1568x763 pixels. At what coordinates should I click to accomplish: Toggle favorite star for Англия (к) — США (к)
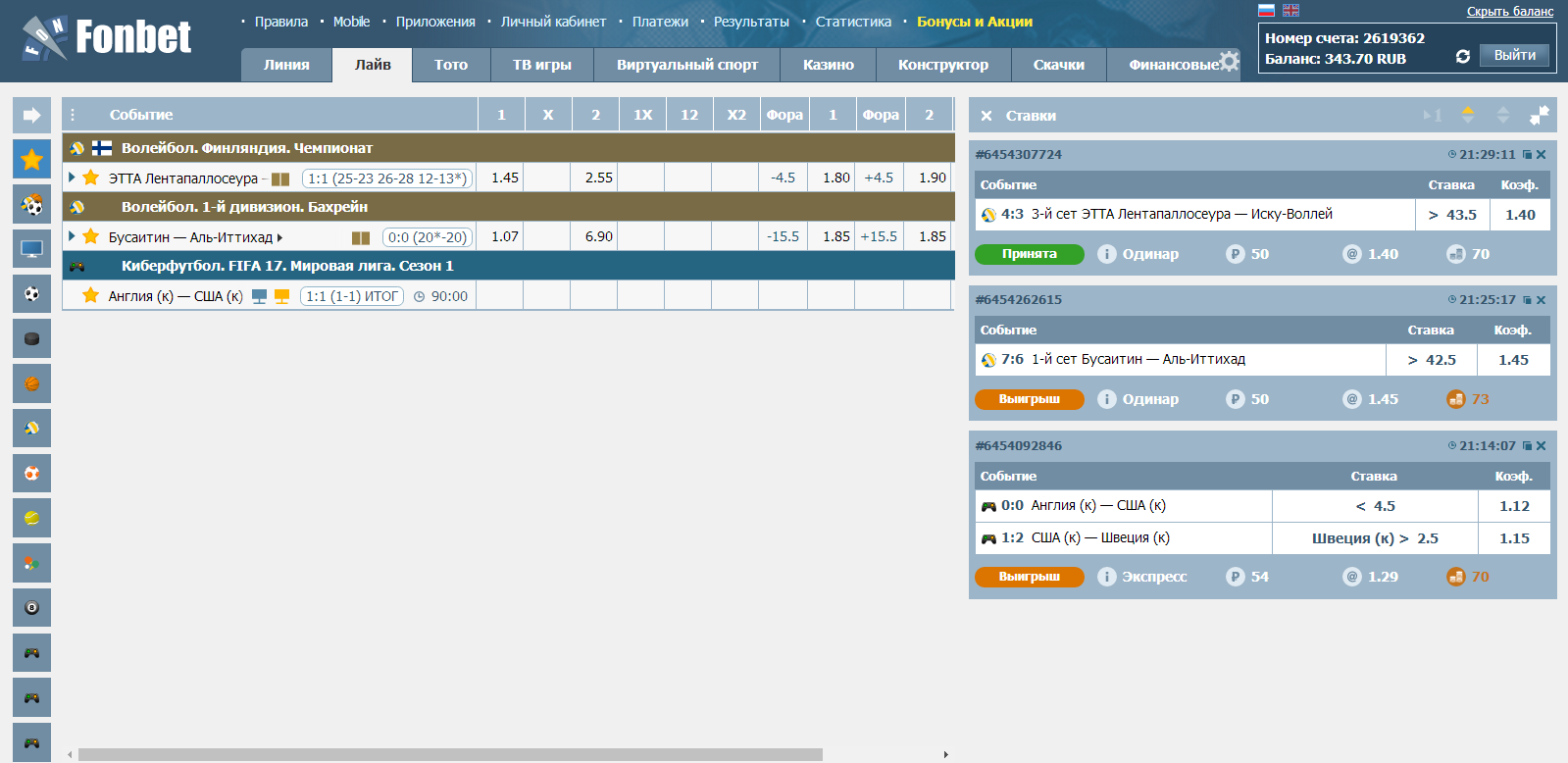(x=91, y=295)
